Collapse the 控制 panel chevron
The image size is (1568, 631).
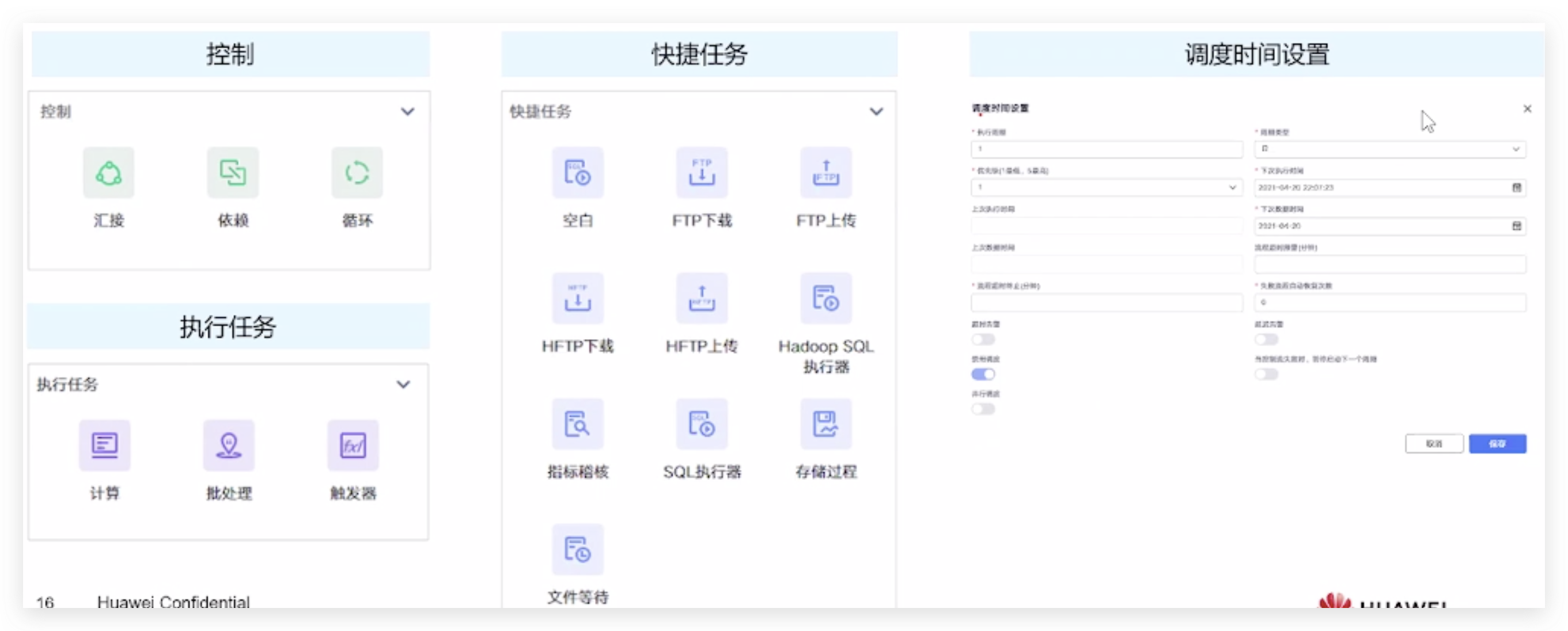407,111
